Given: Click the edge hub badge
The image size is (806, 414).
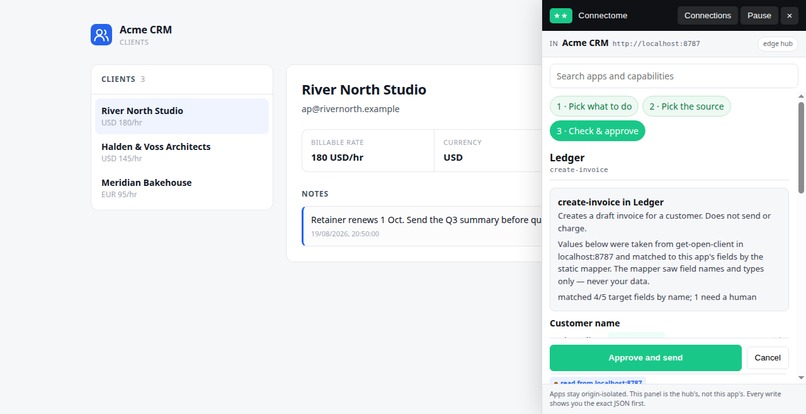Looking at the screenshot, I should 777,44.
